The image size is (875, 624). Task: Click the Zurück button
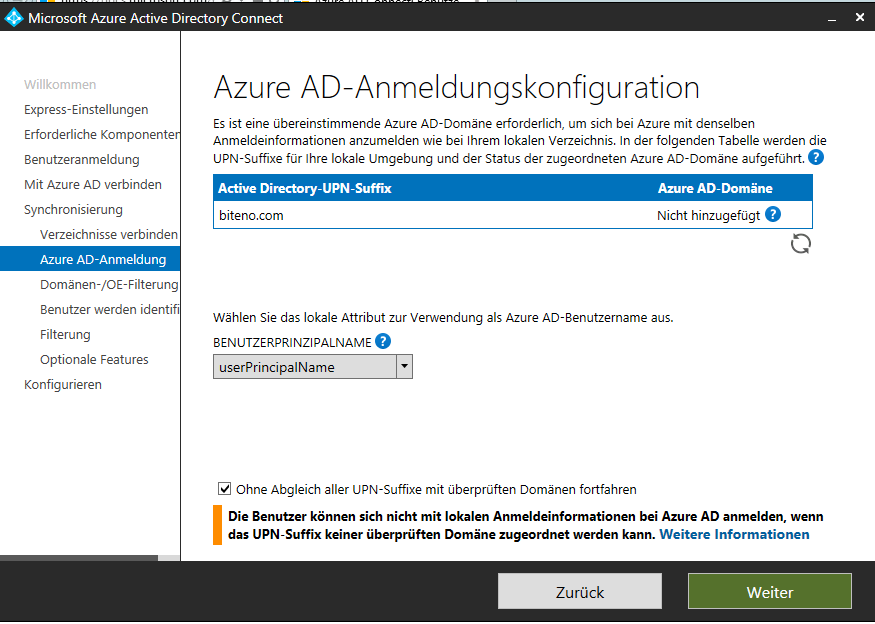tap(580, 592)
